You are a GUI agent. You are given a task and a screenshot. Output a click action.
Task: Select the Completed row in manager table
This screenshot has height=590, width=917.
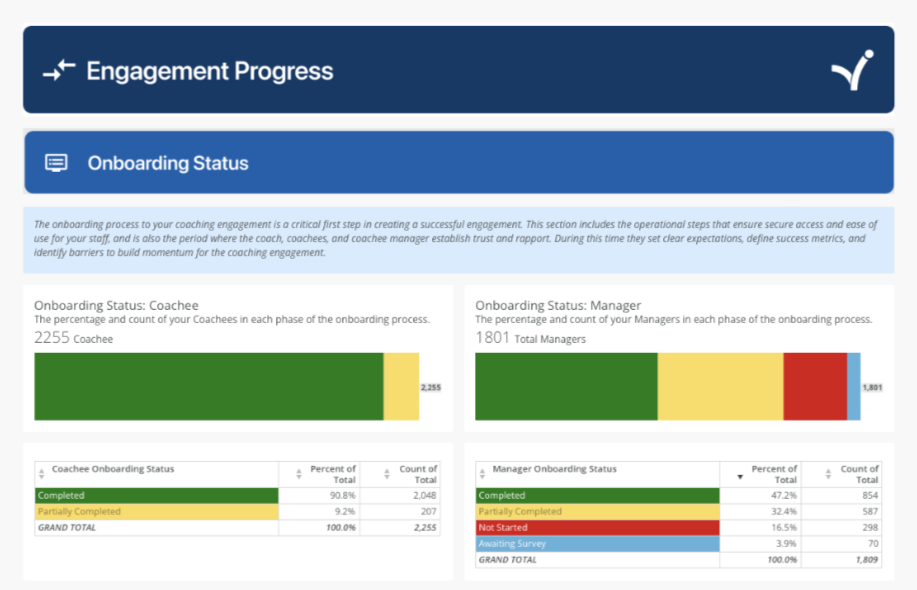(x=597, y=496)
